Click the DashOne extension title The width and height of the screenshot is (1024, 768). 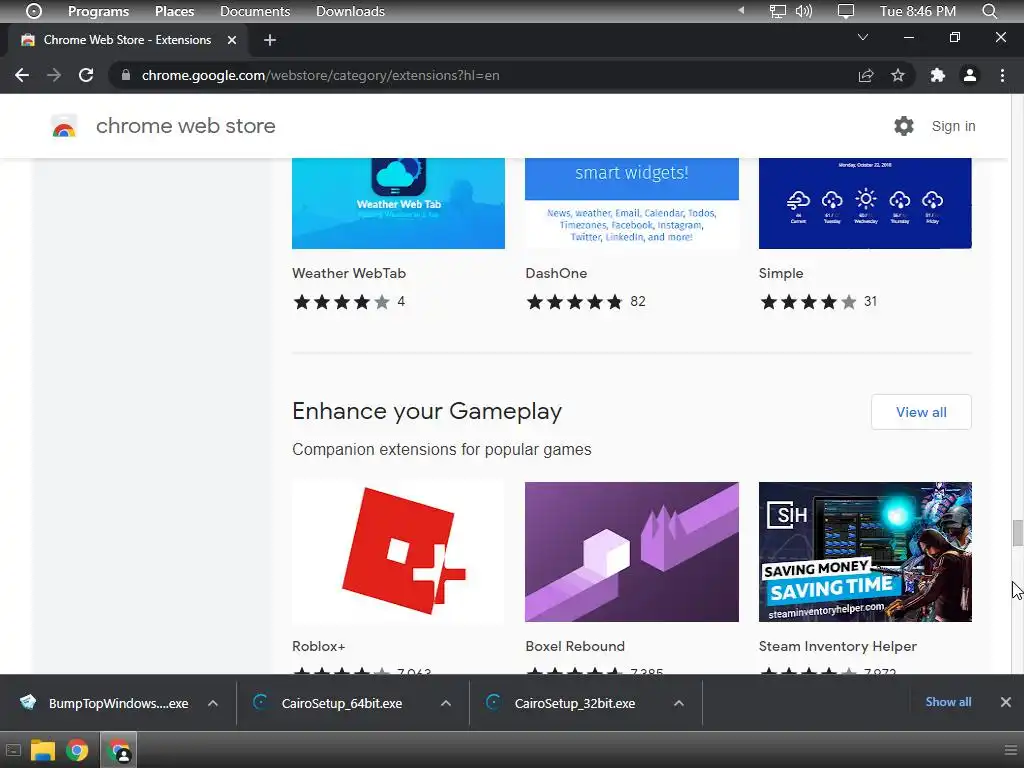(556, 273)
